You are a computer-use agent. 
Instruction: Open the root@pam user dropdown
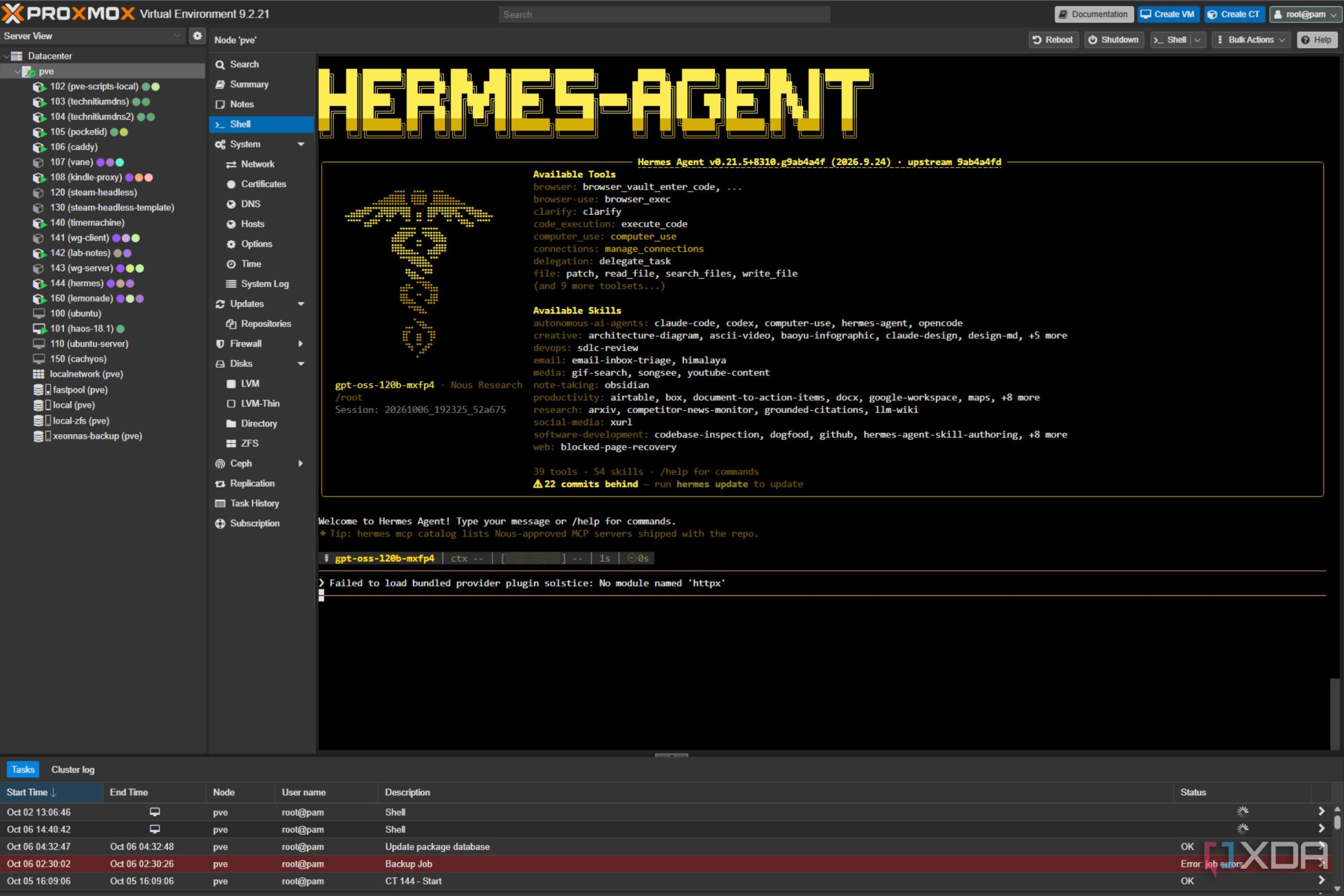[1305, 14]
